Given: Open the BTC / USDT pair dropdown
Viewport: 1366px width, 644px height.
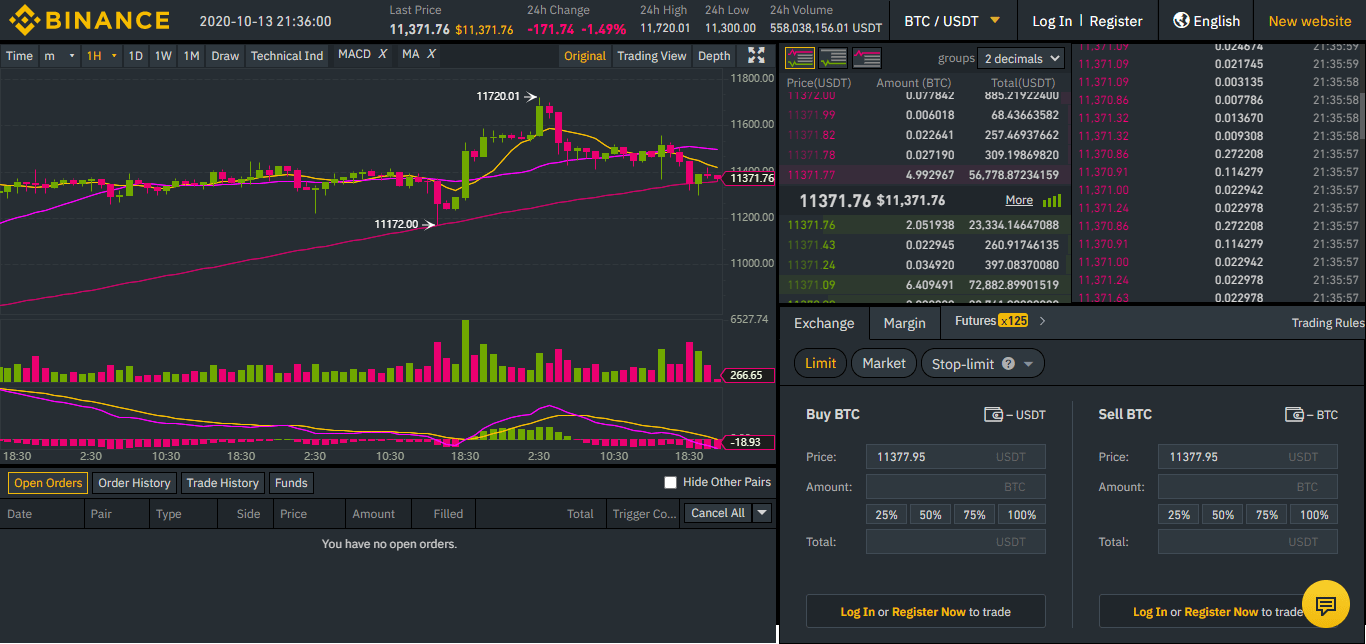Looking at the screenshot, I should click(951, 20).
